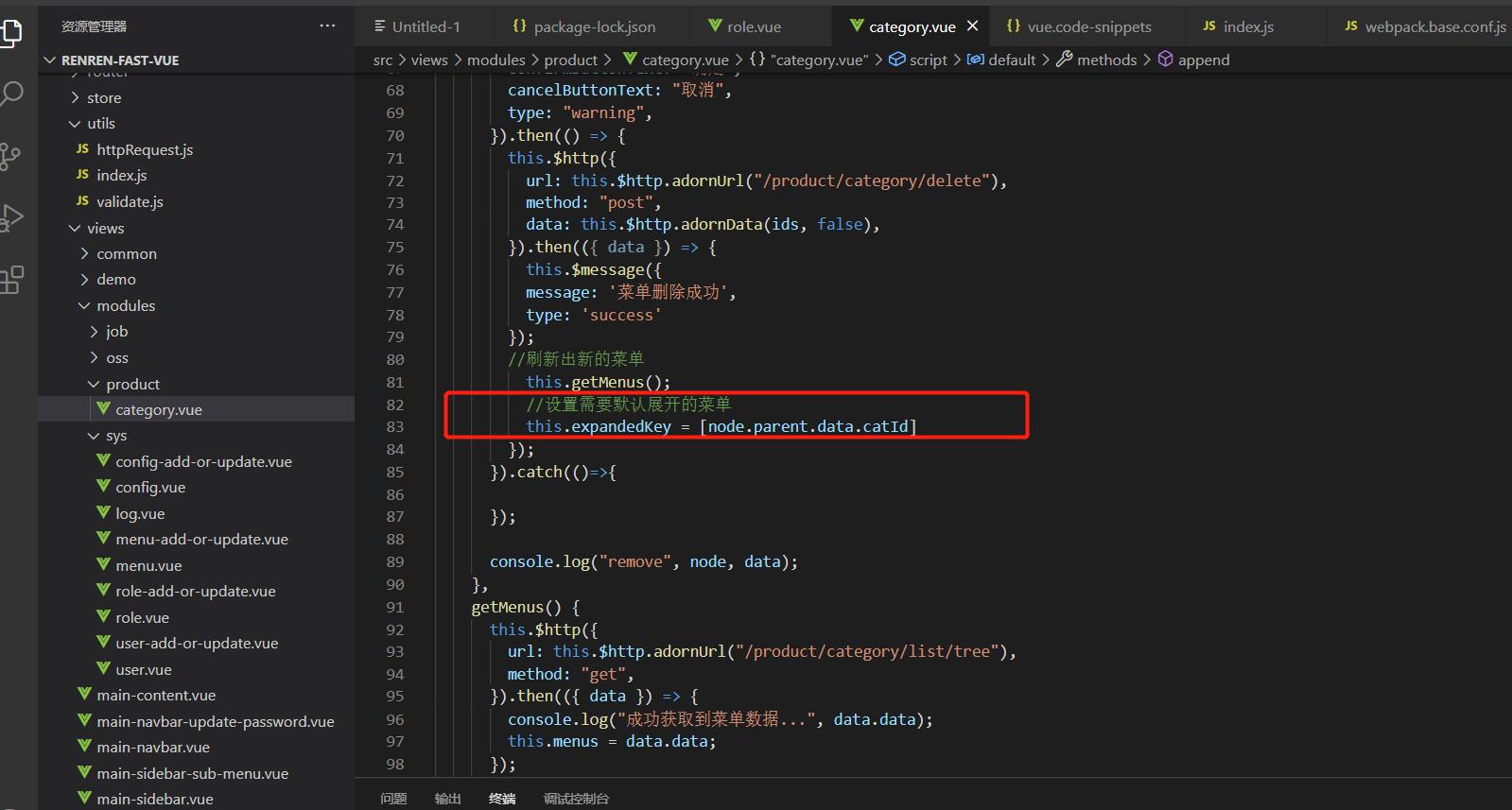This screenshot has height=810, width=1512.
Task: Click the console.log("remove") line
Action: click(x=643, y=561)
